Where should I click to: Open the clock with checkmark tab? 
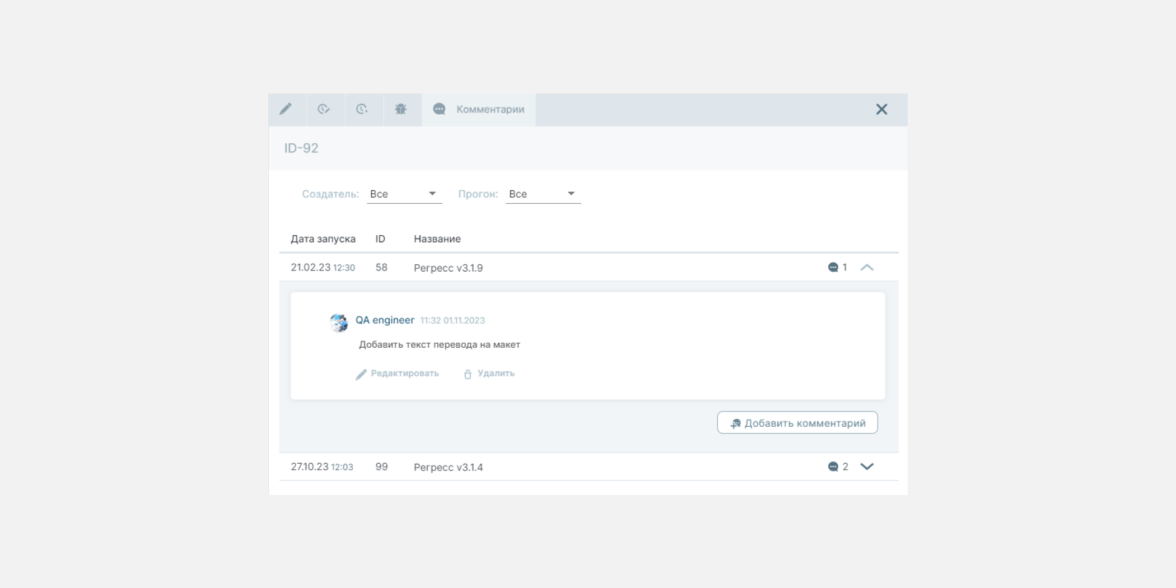pos(325,110)
